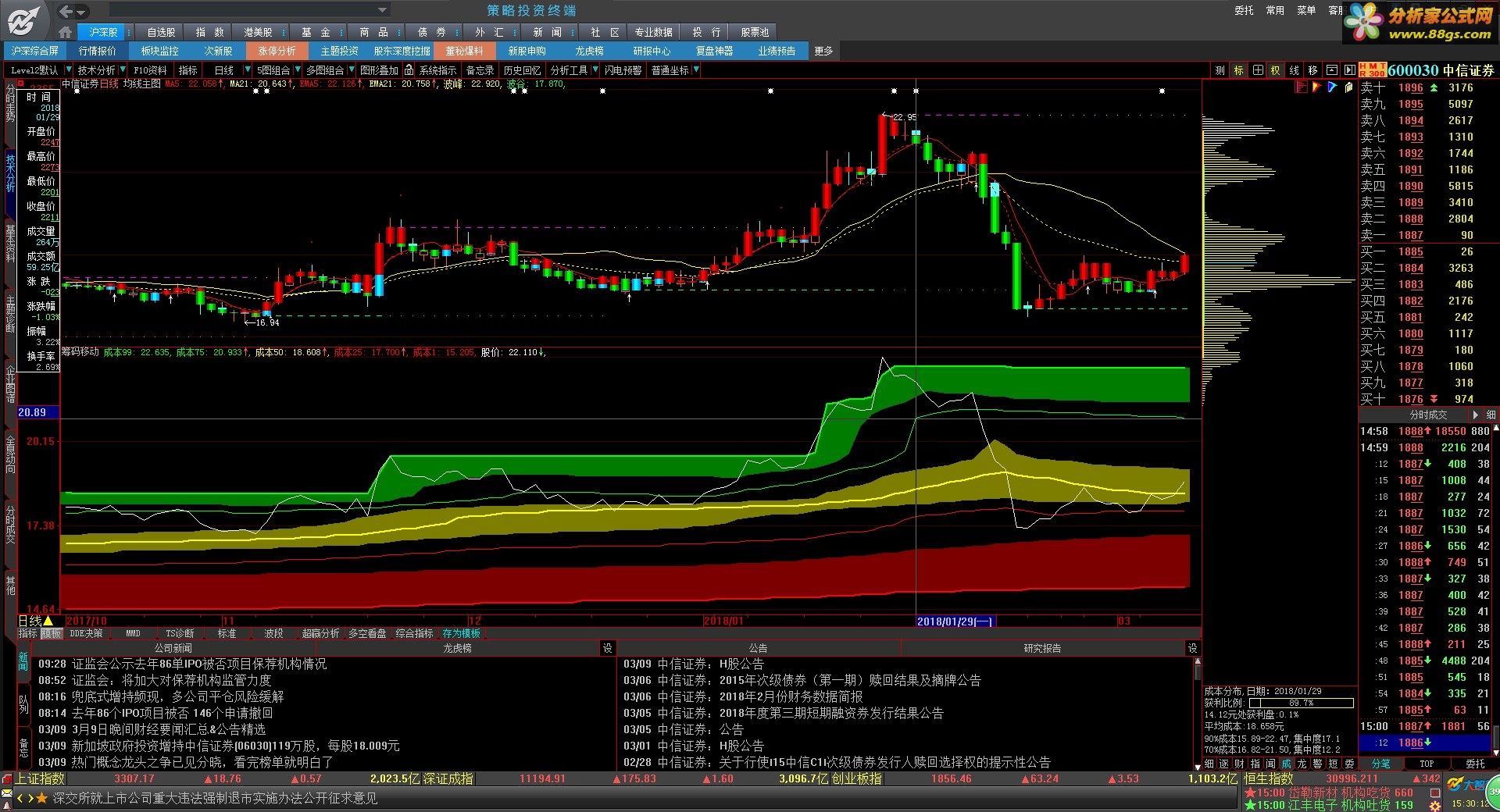The height and width of the screenshot is (812, 1500).
Task: Click the F10资料 button
Action: [x=151, y=70]
